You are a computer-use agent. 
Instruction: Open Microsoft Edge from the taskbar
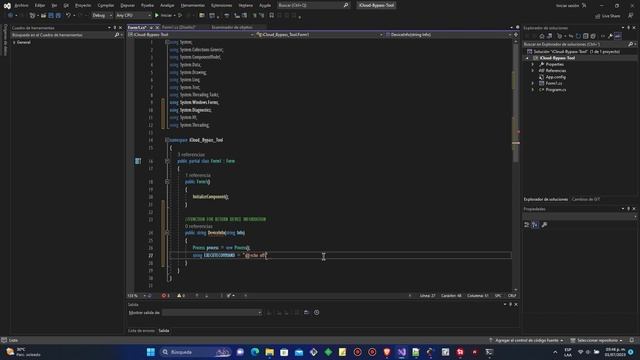pyautogui.click(x=255, y=352)
